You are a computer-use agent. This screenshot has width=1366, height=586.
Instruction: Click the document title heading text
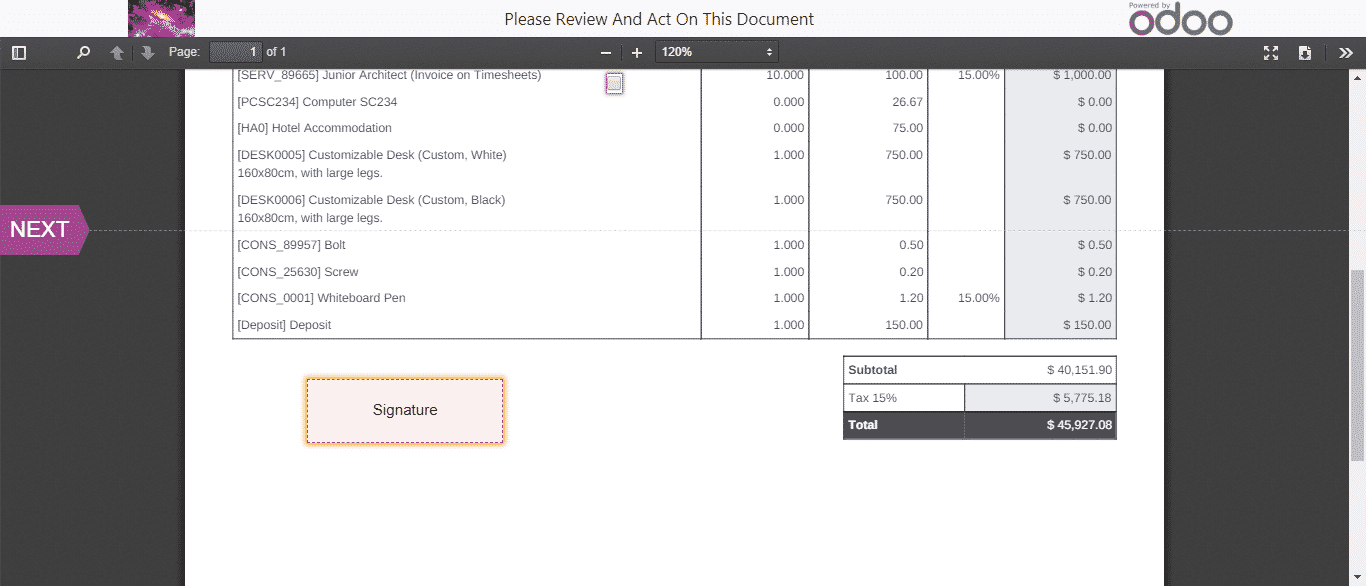(659, 19)
